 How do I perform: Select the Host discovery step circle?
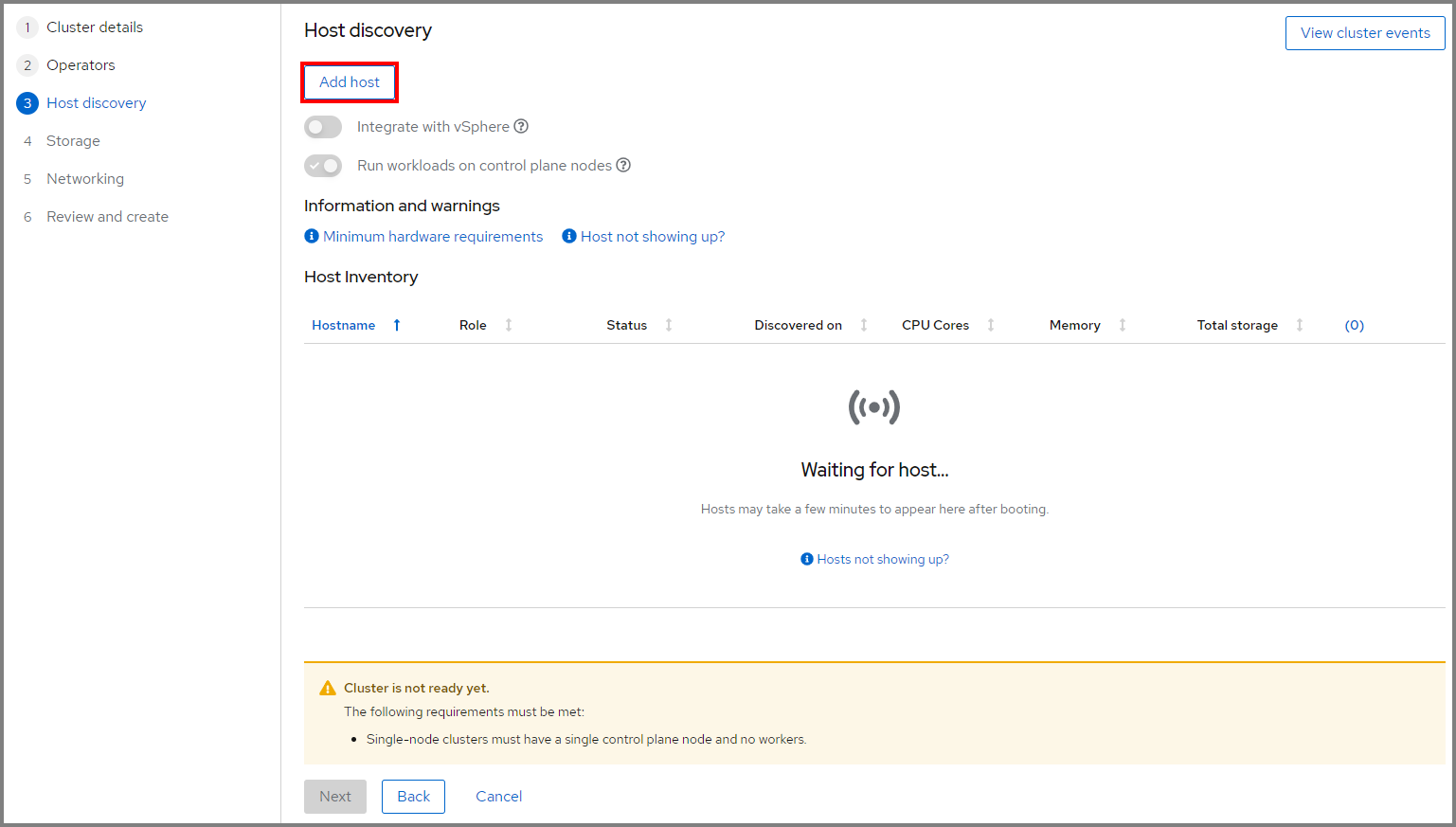click(x=27, y=102)
